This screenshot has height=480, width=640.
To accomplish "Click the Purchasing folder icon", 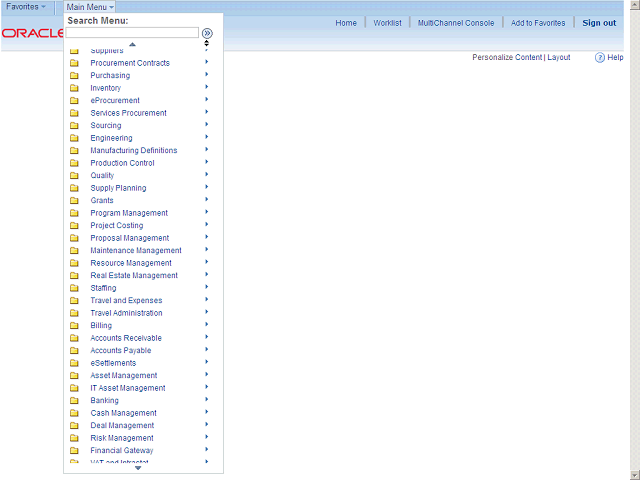I will [74, 76].
